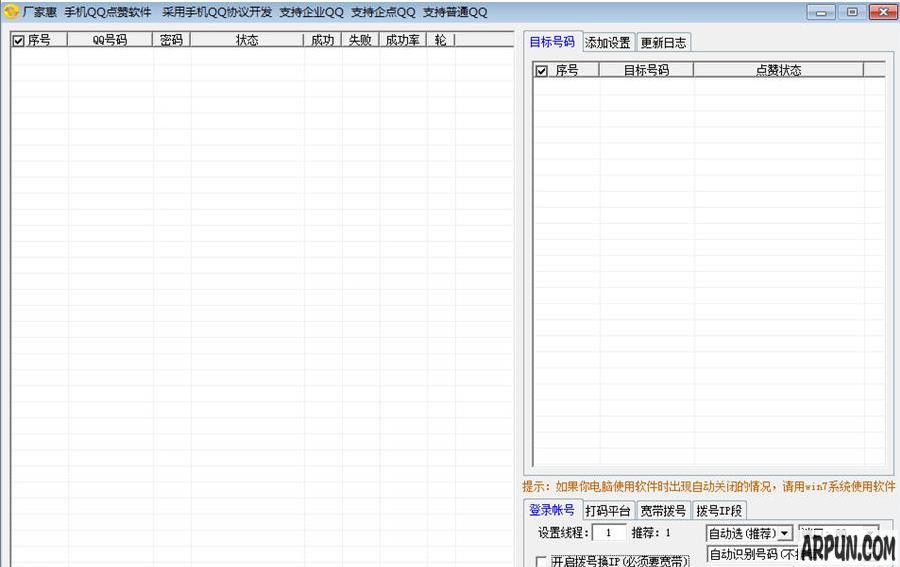The image size is (900, 567).
Task: Sort by the QQ号码 column header
Action: (110, 40)
